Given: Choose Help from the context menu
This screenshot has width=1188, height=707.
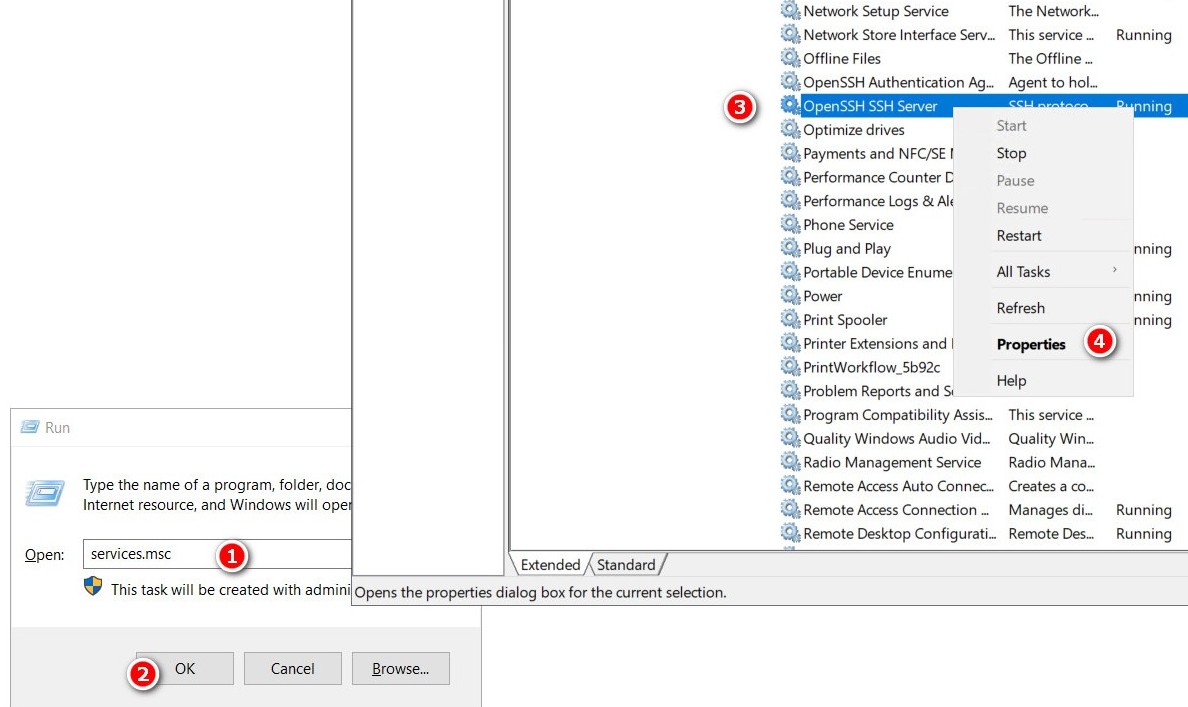Looking at the screenshot, I should coord(1011,380).
